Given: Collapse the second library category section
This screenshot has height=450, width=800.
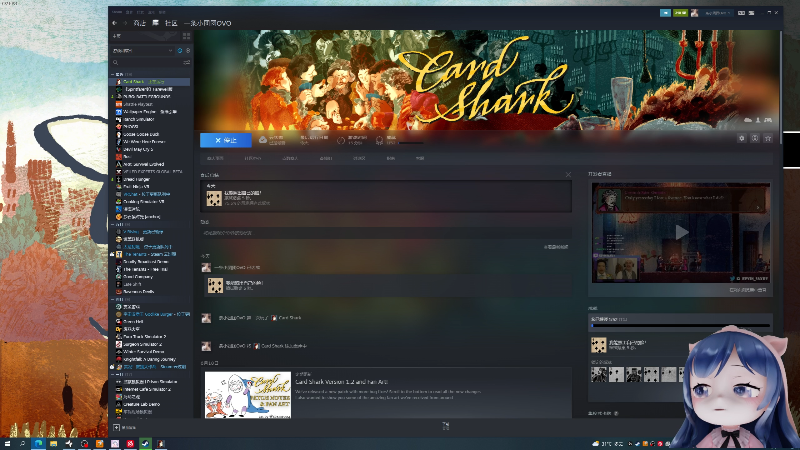Looking at the screenshot, I should click(113, 224).
